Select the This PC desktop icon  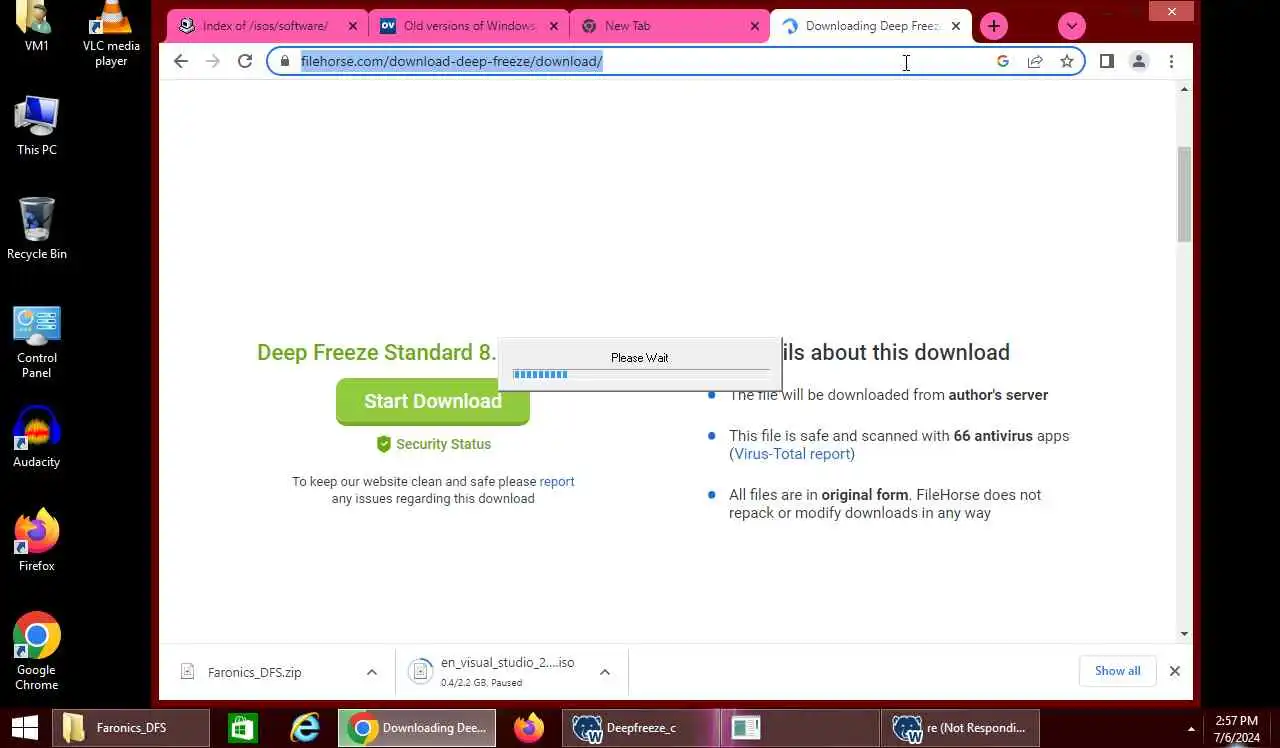[37, 126]
